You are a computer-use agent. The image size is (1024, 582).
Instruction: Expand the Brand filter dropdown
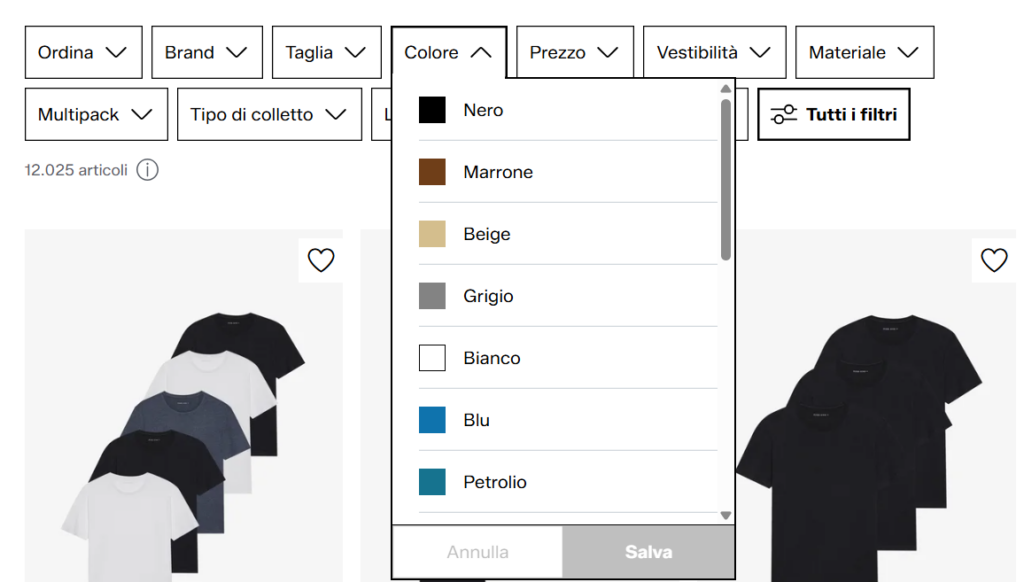pos(207,52)
